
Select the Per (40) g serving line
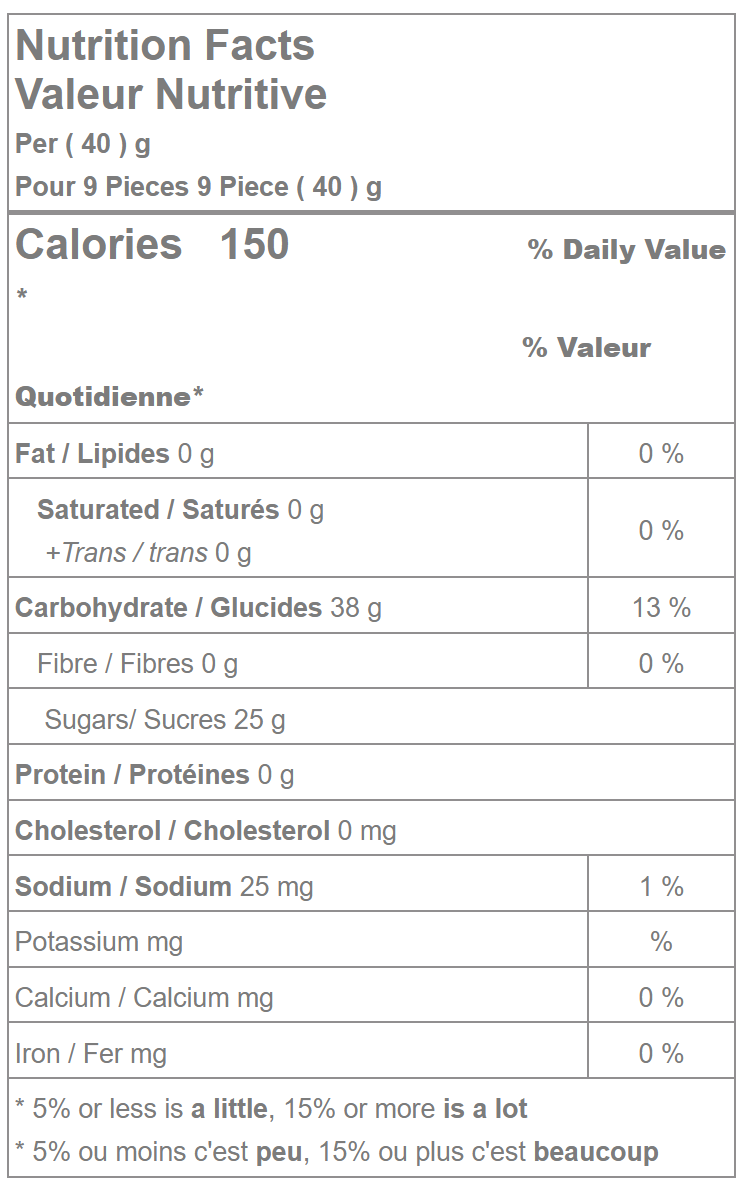(x=83, y=144)
